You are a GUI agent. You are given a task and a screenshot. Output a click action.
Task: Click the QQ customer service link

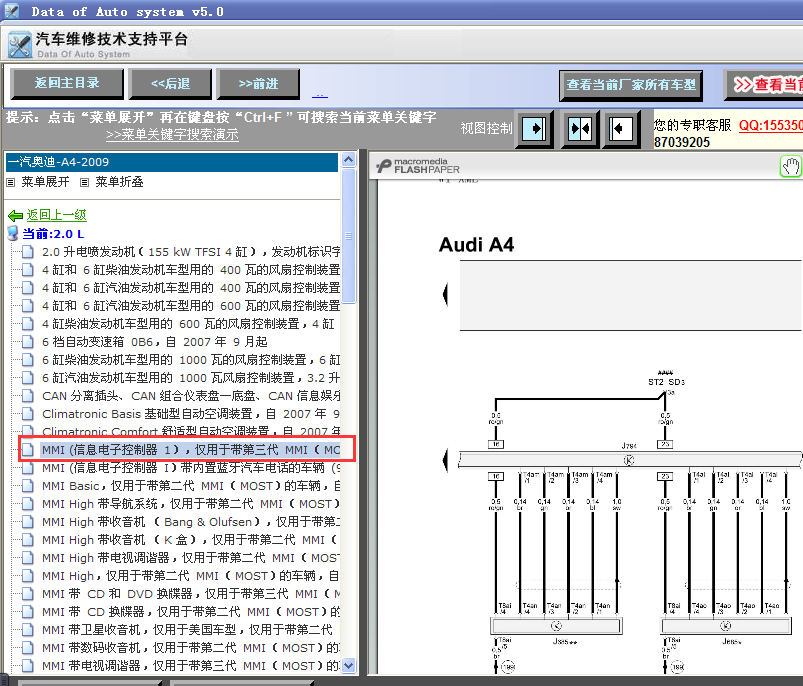(770, 125)
